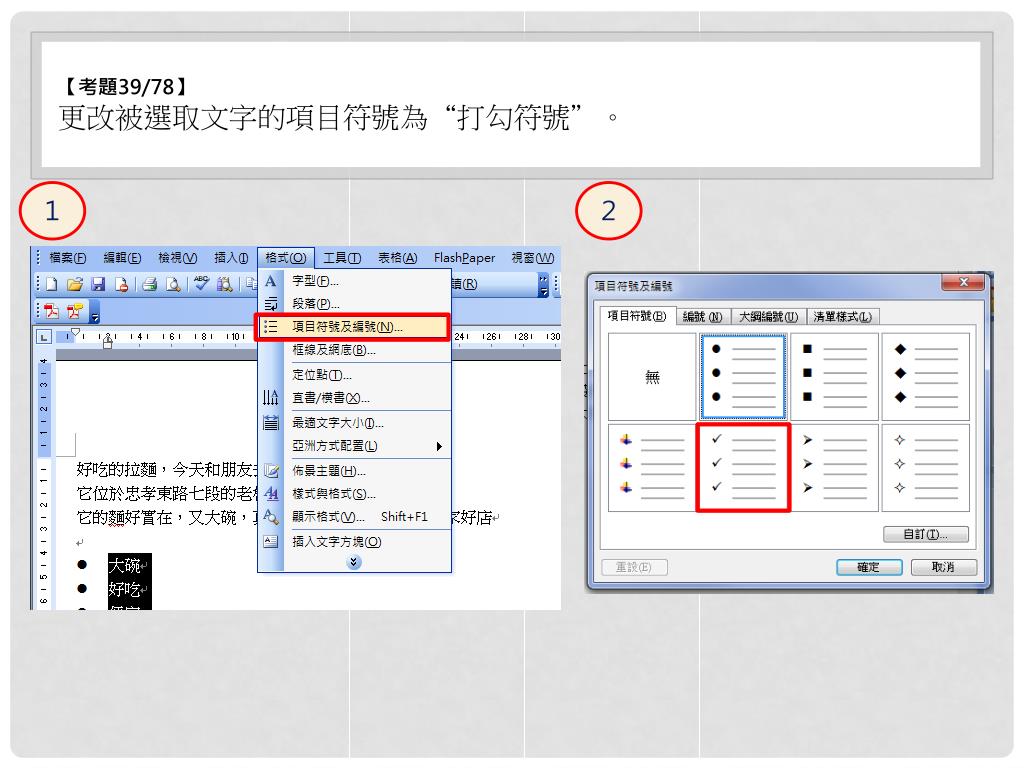1024x768 pixels.
Task: Open the 格式(O) menu
Action: pos(286,258)
